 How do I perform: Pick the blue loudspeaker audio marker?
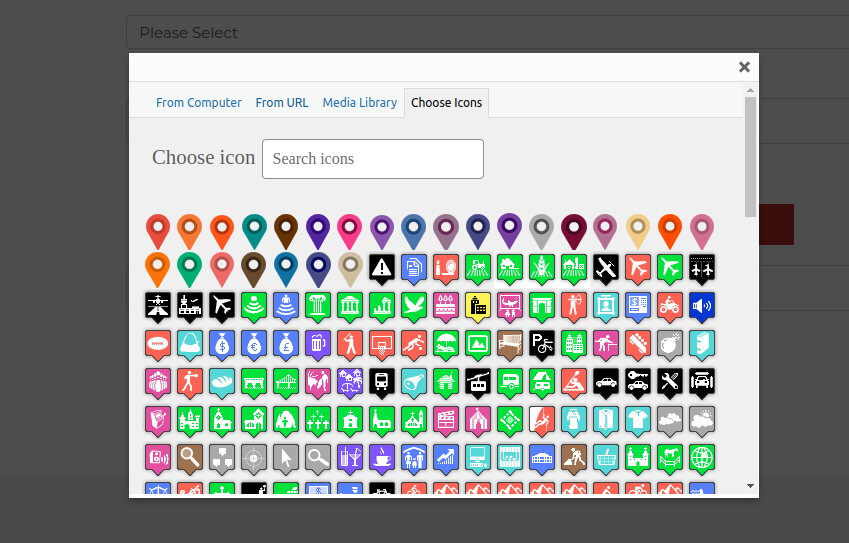pos(702,306)
